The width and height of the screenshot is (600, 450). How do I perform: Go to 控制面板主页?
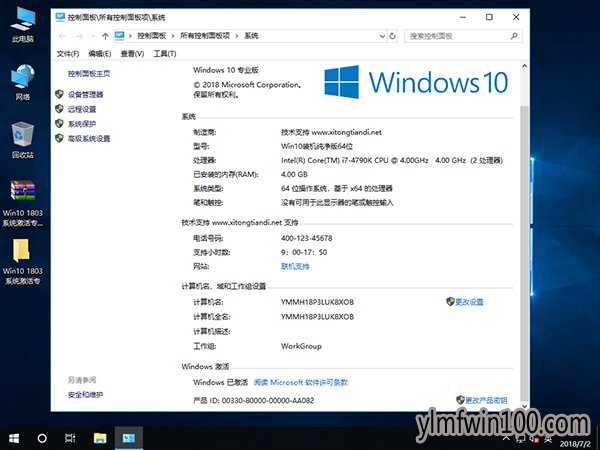point(89,73)
